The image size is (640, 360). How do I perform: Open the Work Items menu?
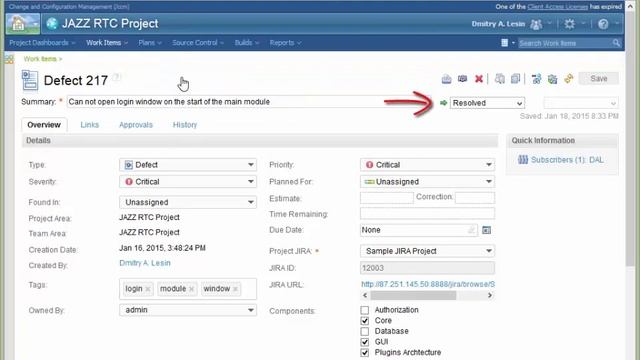tap(107, 43)
